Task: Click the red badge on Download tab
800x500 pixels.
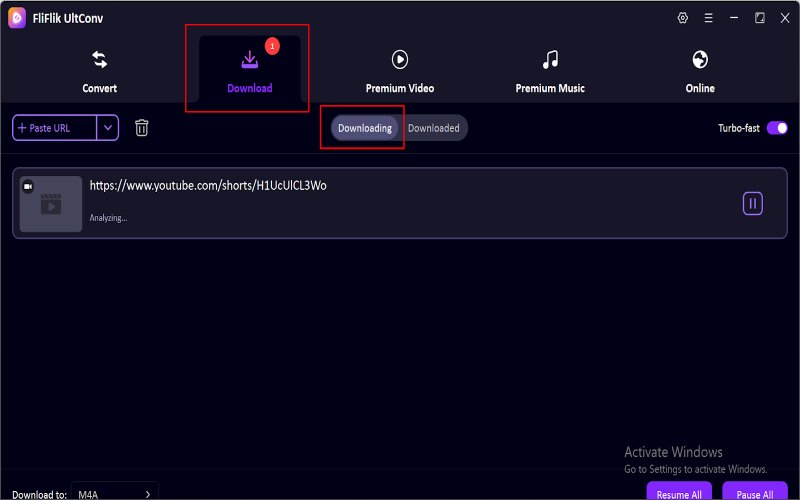Action: click(x=272, y=46)
